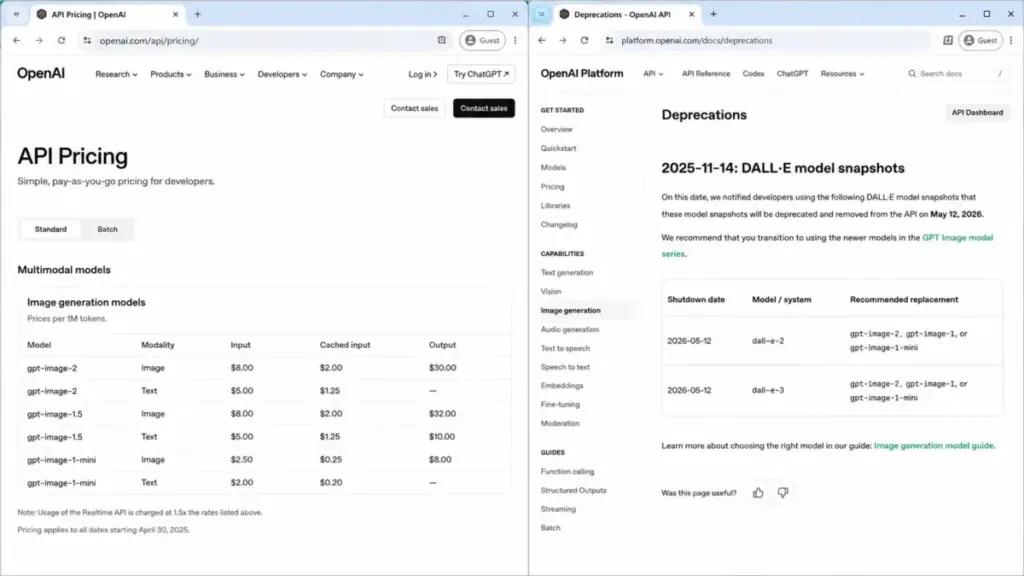Open Chrome menu dots in Deprecations window
This screenshot has height=576, width=1024.
click(x=1011, y=40)
